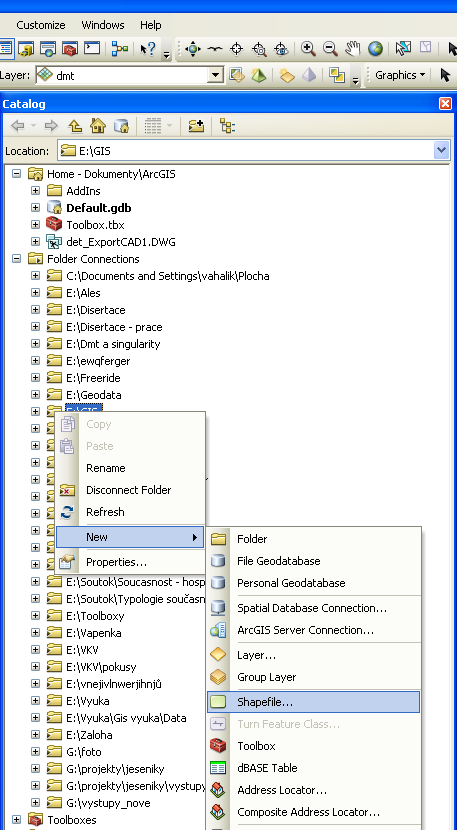Screen dimensions: 457x830
Task: Open the Help menu
Action: [150, 25]
